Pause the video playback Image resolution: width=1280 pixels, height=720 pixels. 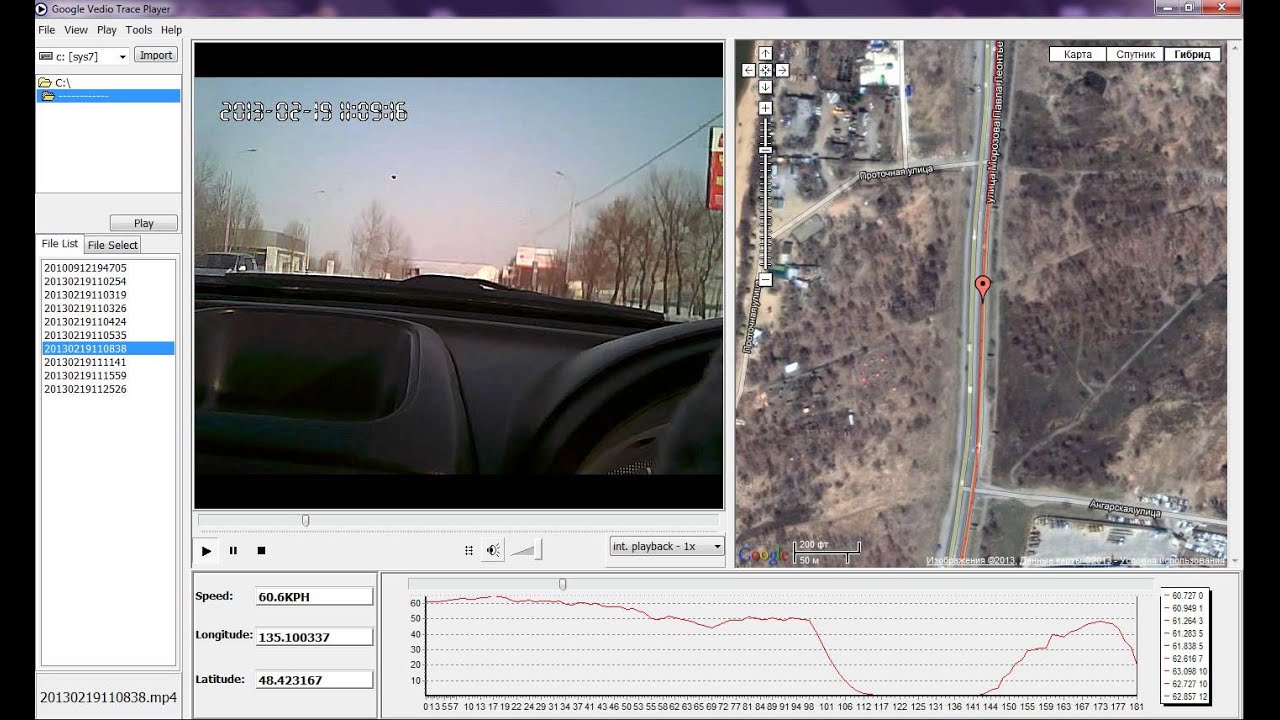pos(234,550)
